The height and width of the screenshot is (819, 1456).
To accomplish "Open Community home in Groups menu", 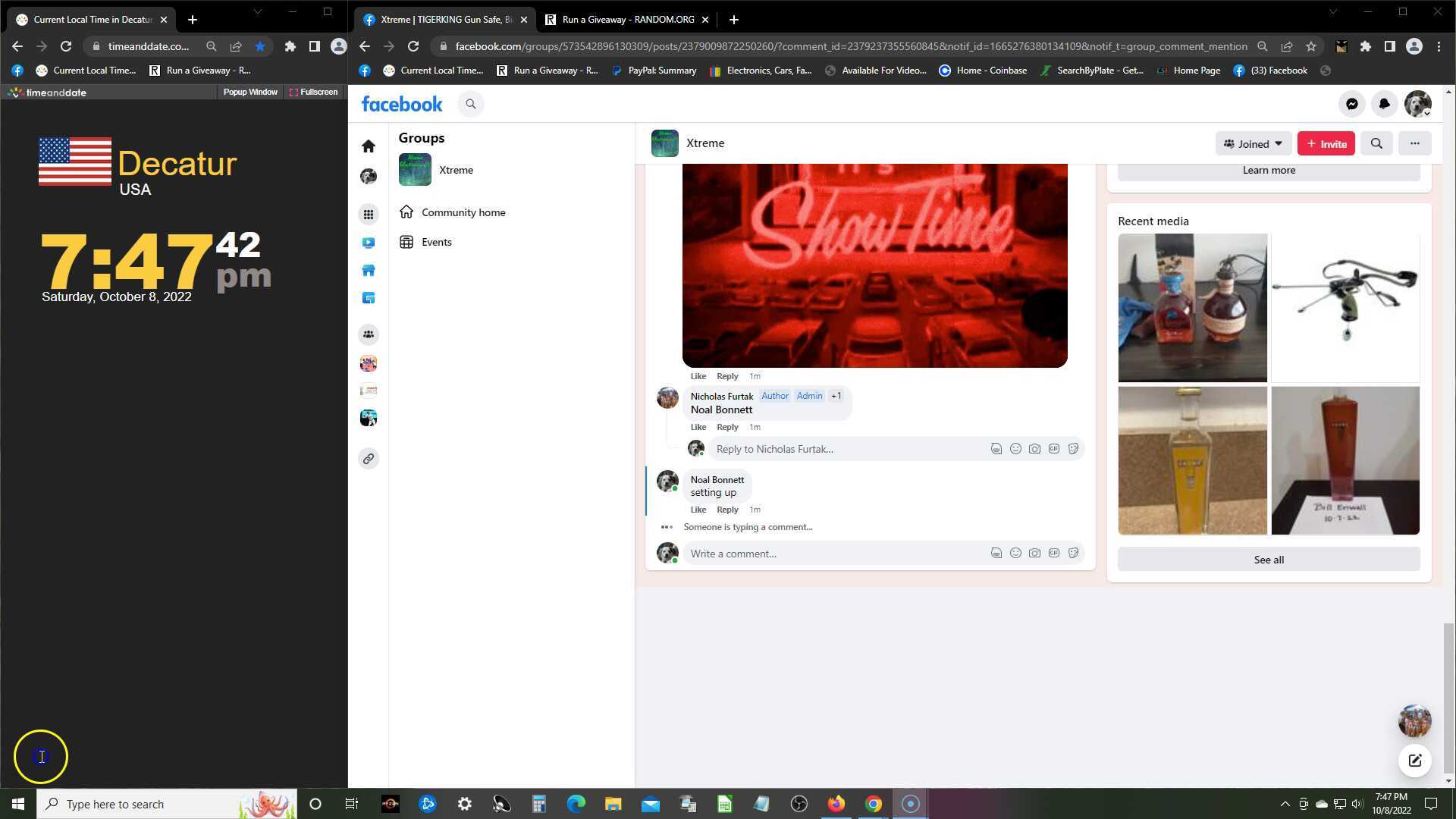I will (x=463, y=212).
